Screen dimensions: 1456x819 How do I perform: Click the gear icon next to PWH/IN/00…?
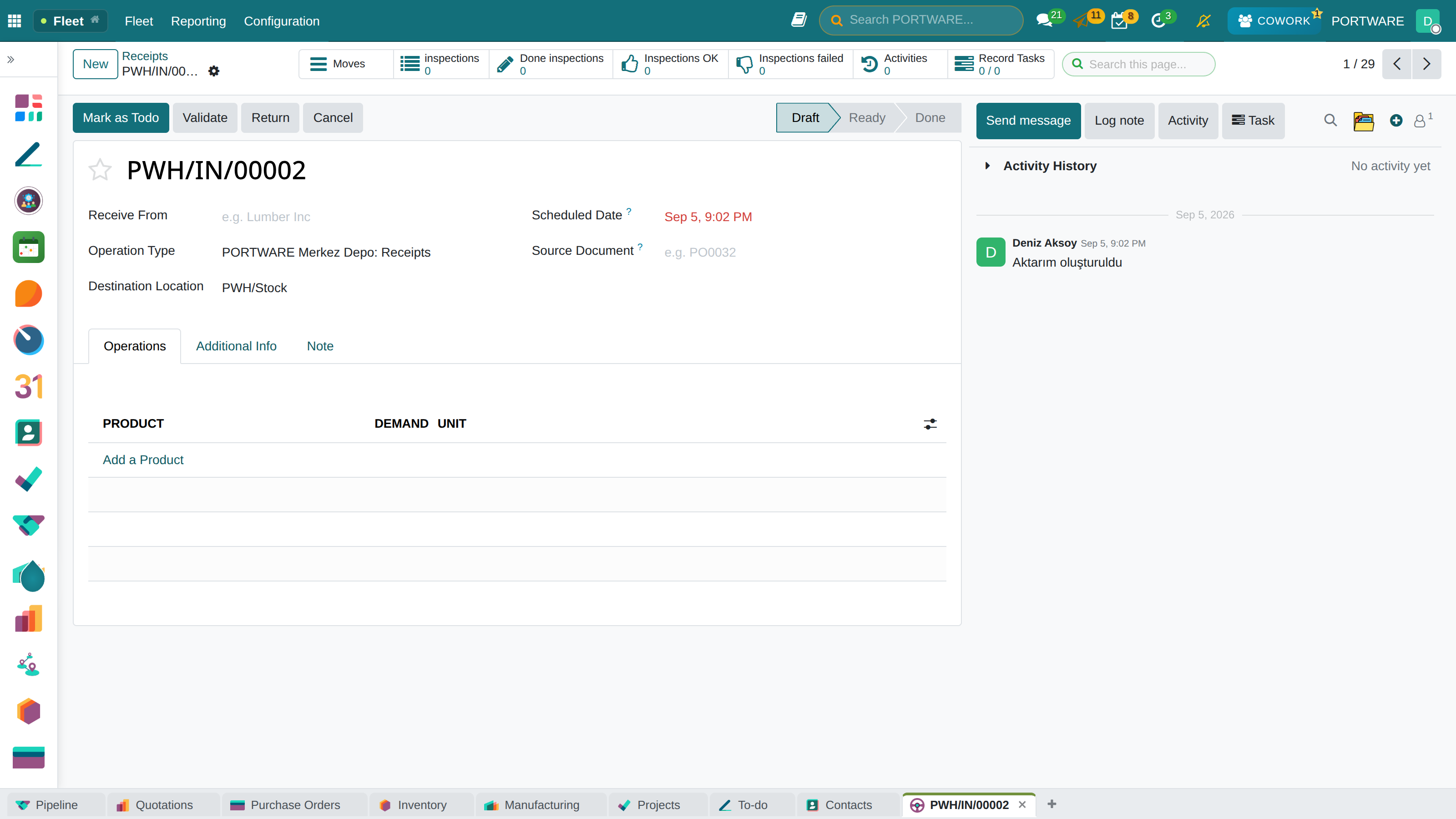(x=214, y=71)
